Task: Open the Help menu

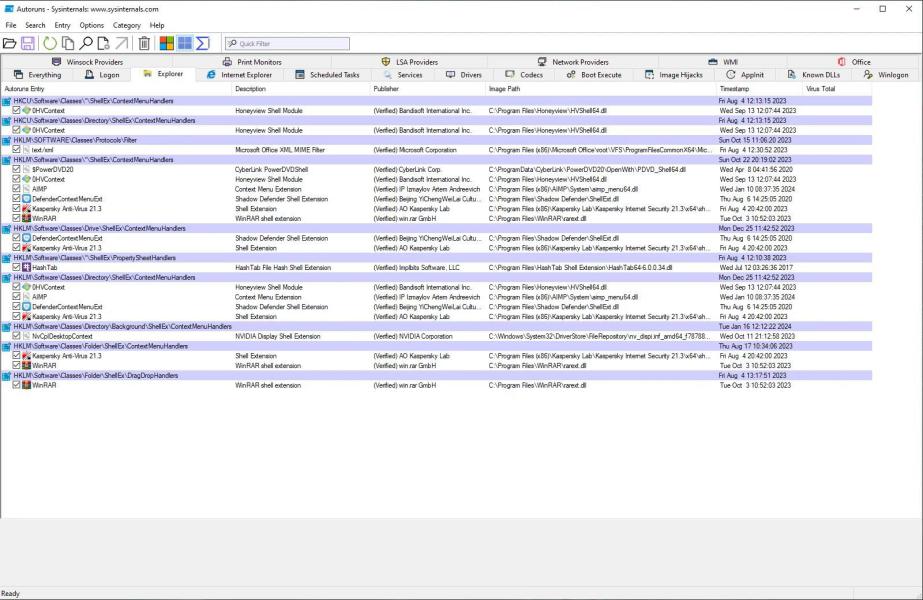Action: (x=157, y=25)
